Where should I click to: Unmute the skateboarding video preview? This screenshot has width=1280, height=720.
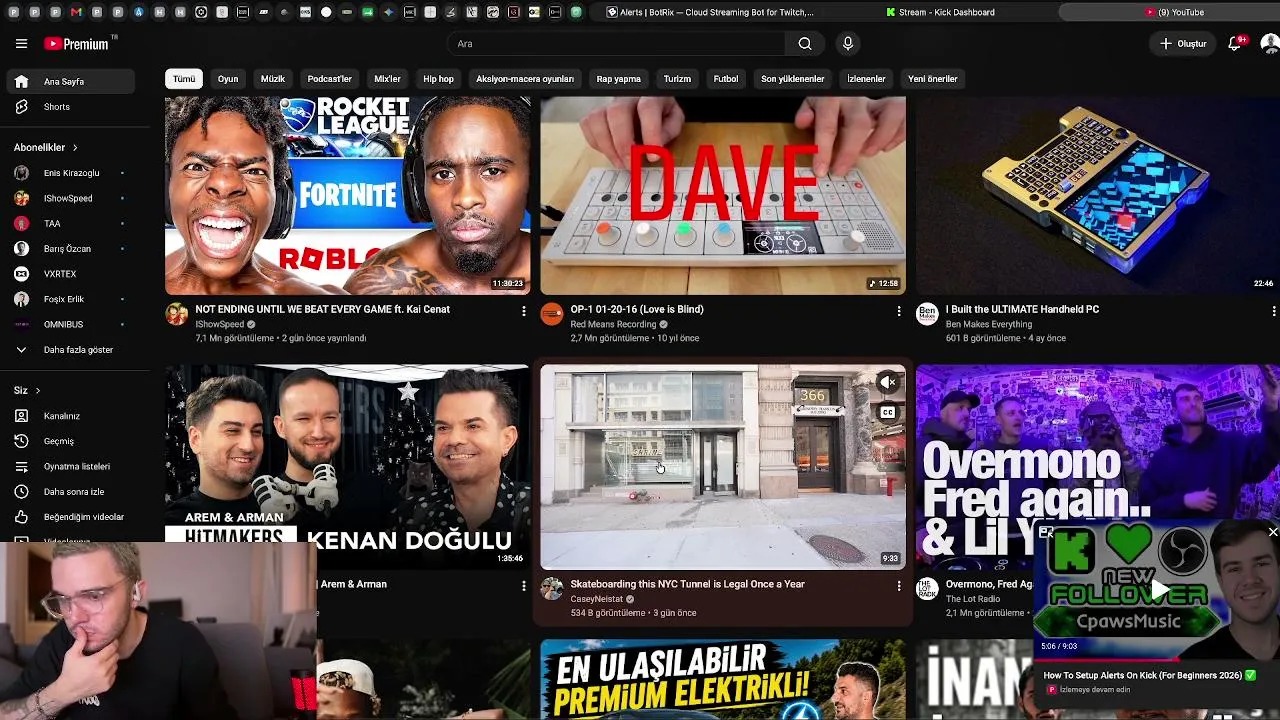pos(888,382)
